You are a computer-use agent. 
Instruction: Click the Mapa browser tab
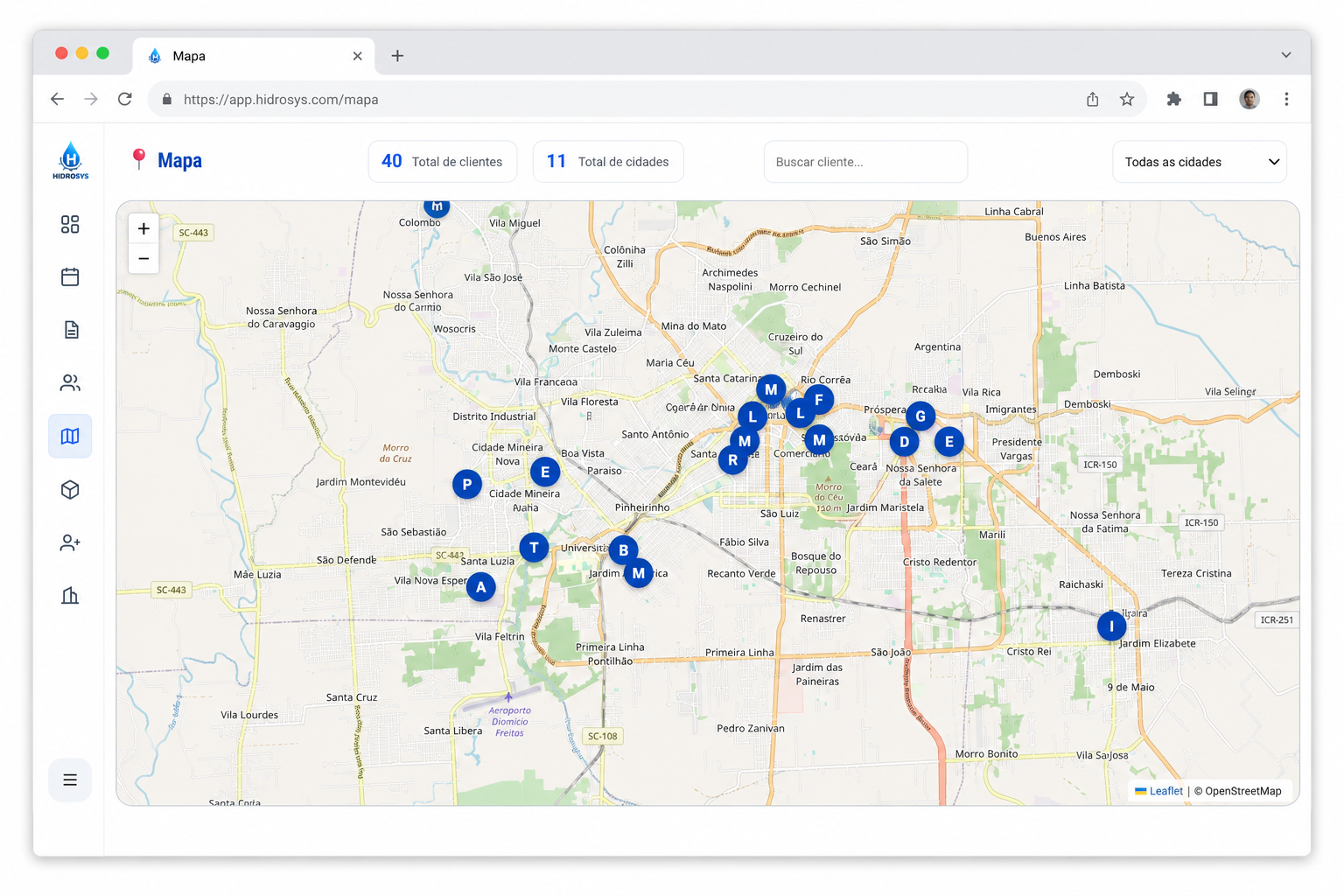pos(254,56)
